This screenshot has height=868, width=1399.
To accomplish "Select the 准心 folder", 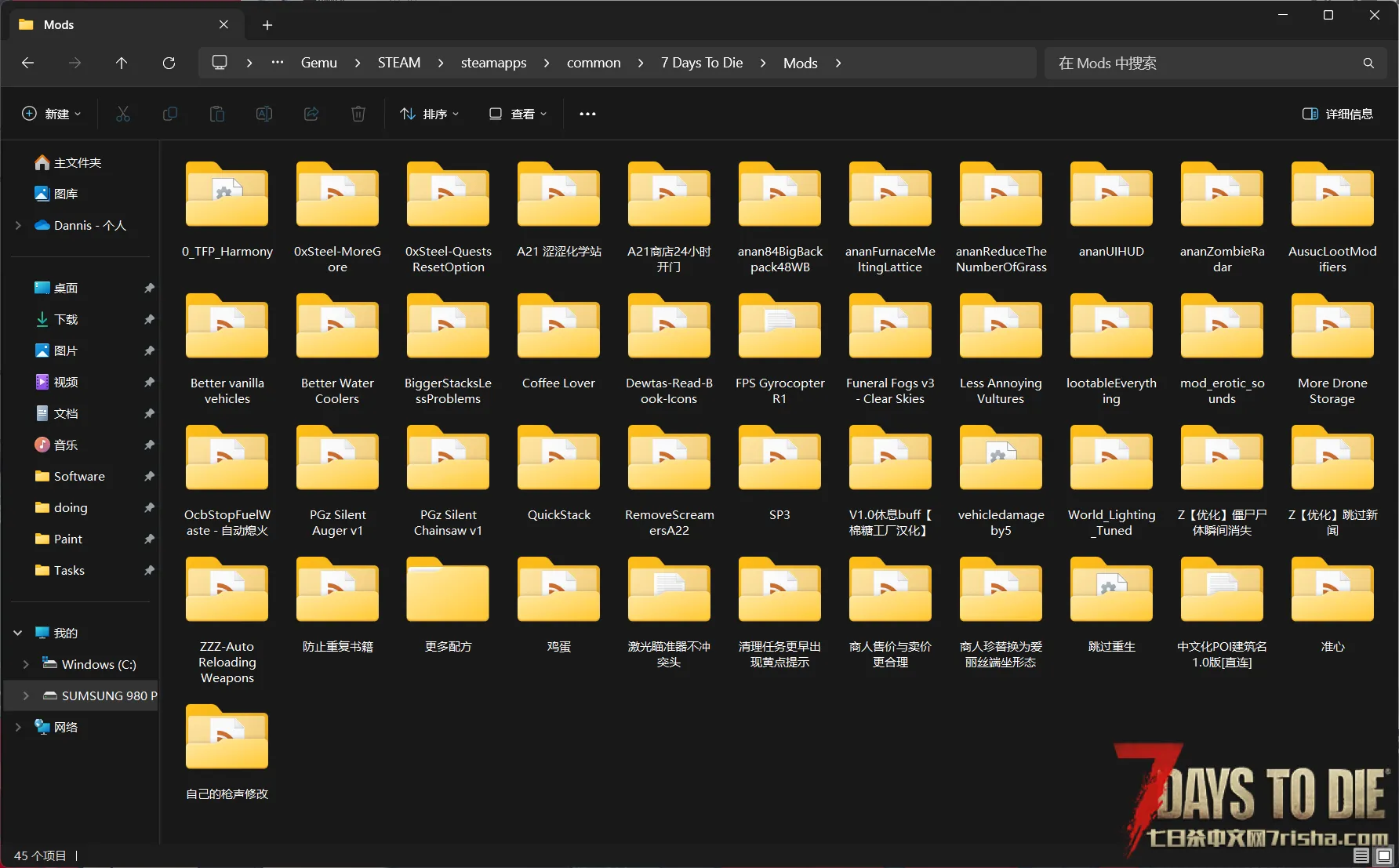I will 1332,605.
